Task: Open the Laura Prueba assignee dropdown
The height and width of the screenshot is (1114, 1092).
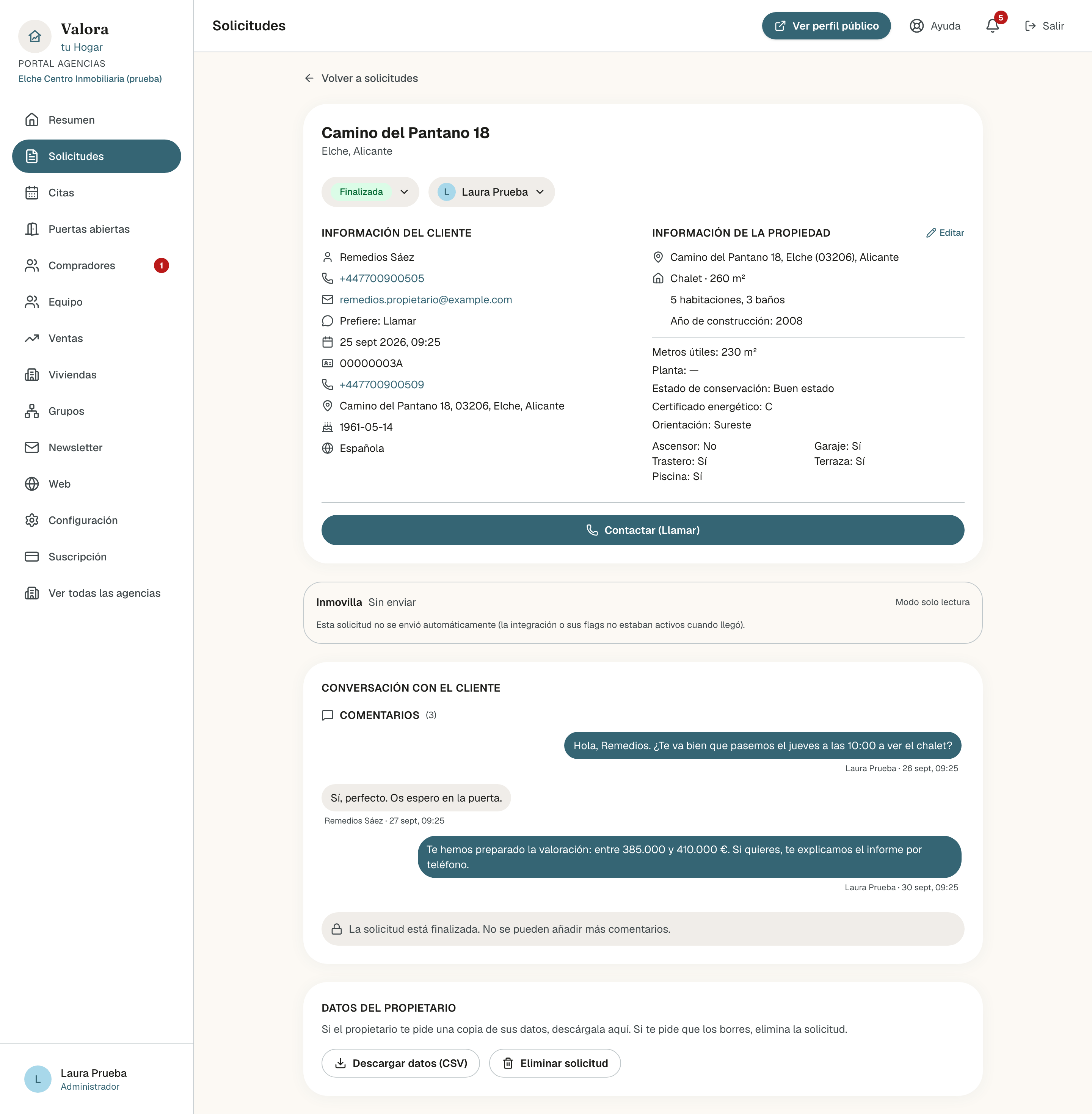Action: [491, 191]
